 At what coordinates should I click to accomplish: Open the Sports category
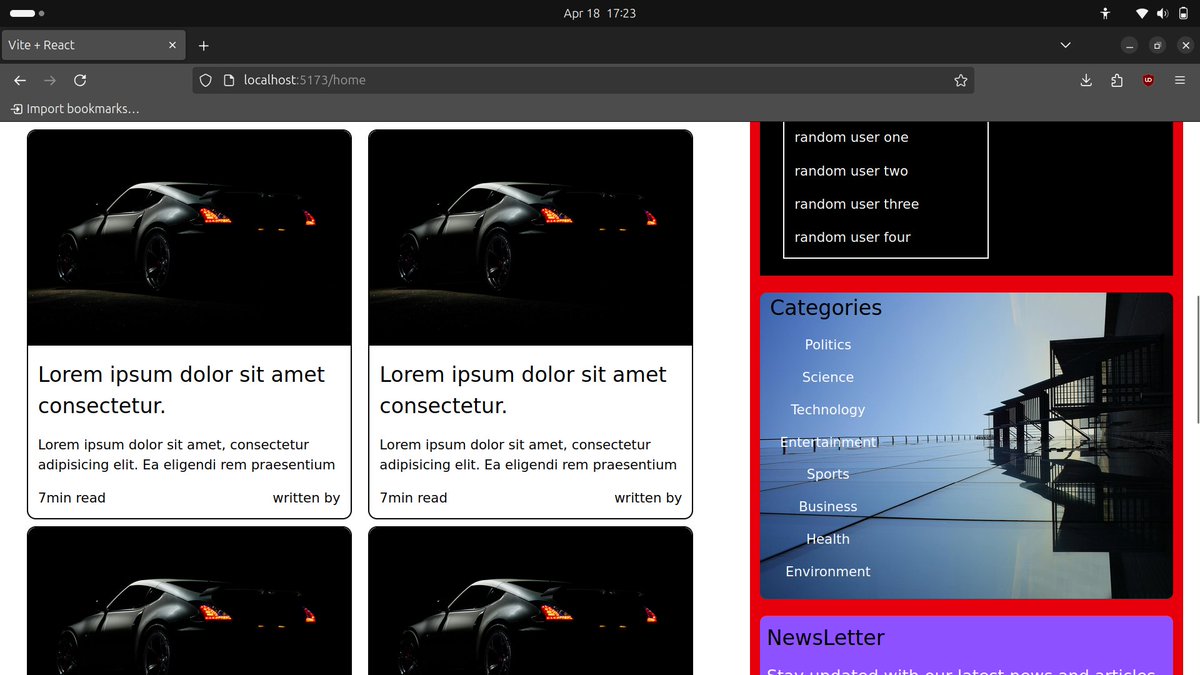click(828, 474)
